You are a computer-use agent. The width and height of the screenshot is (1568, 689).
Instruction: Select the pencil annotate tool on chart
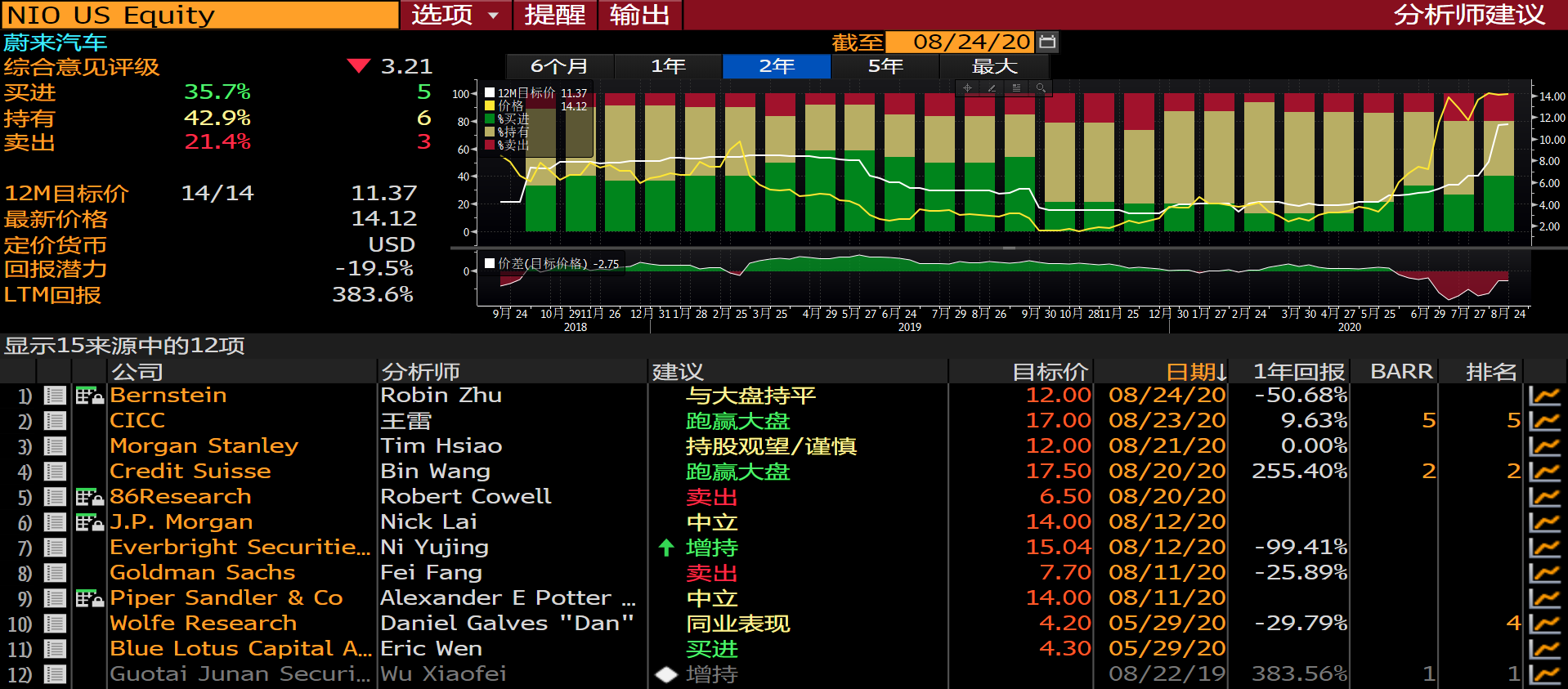(x=992, y=87)
